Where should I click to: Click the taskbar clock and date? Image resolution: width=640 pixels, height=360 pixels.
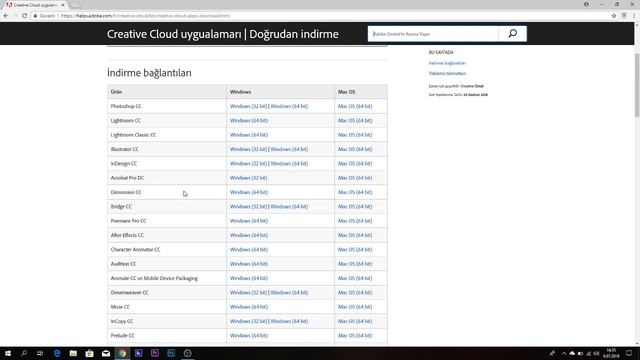[x=611, y=353]
